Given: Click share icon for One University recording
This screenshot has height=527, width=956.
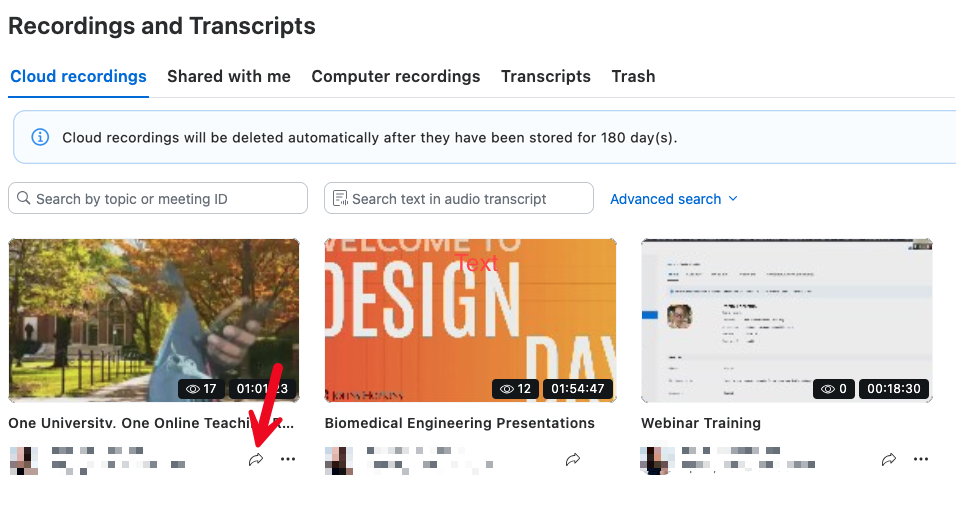Looking at the screenshot, I should tap(256, 459).
